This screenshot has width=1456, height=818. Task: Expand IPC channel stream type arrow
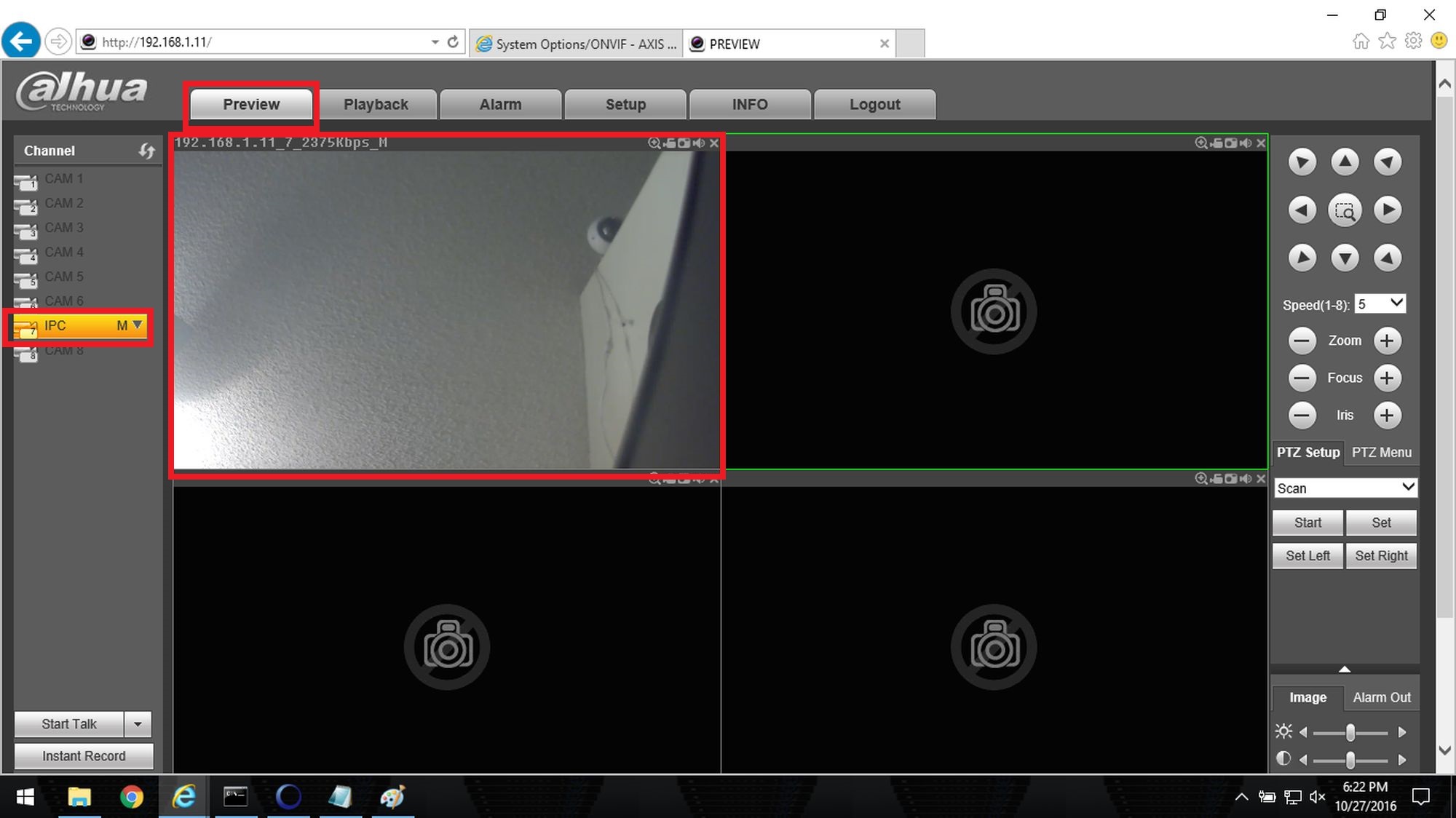click(137, 325)
